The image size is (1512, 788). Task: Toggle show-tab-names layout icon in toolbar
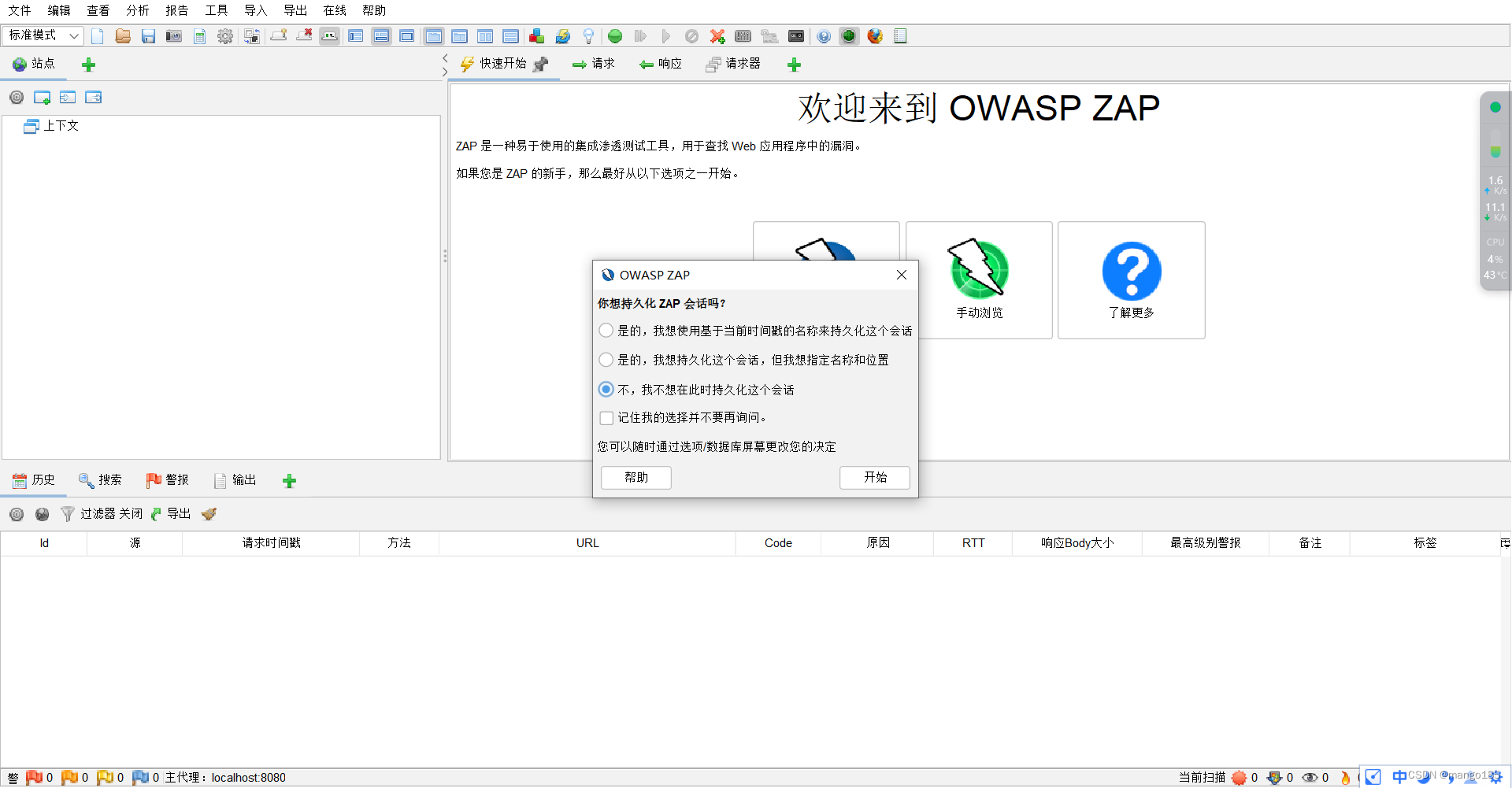click(330, 36)
